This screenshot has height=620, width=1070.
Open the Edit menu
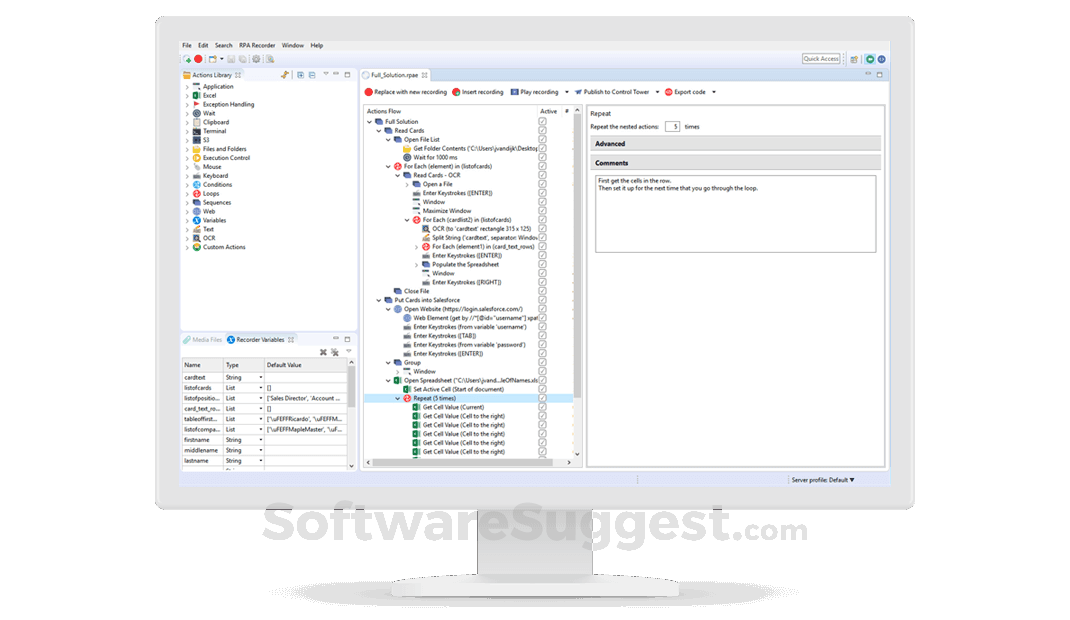(203, 45)
